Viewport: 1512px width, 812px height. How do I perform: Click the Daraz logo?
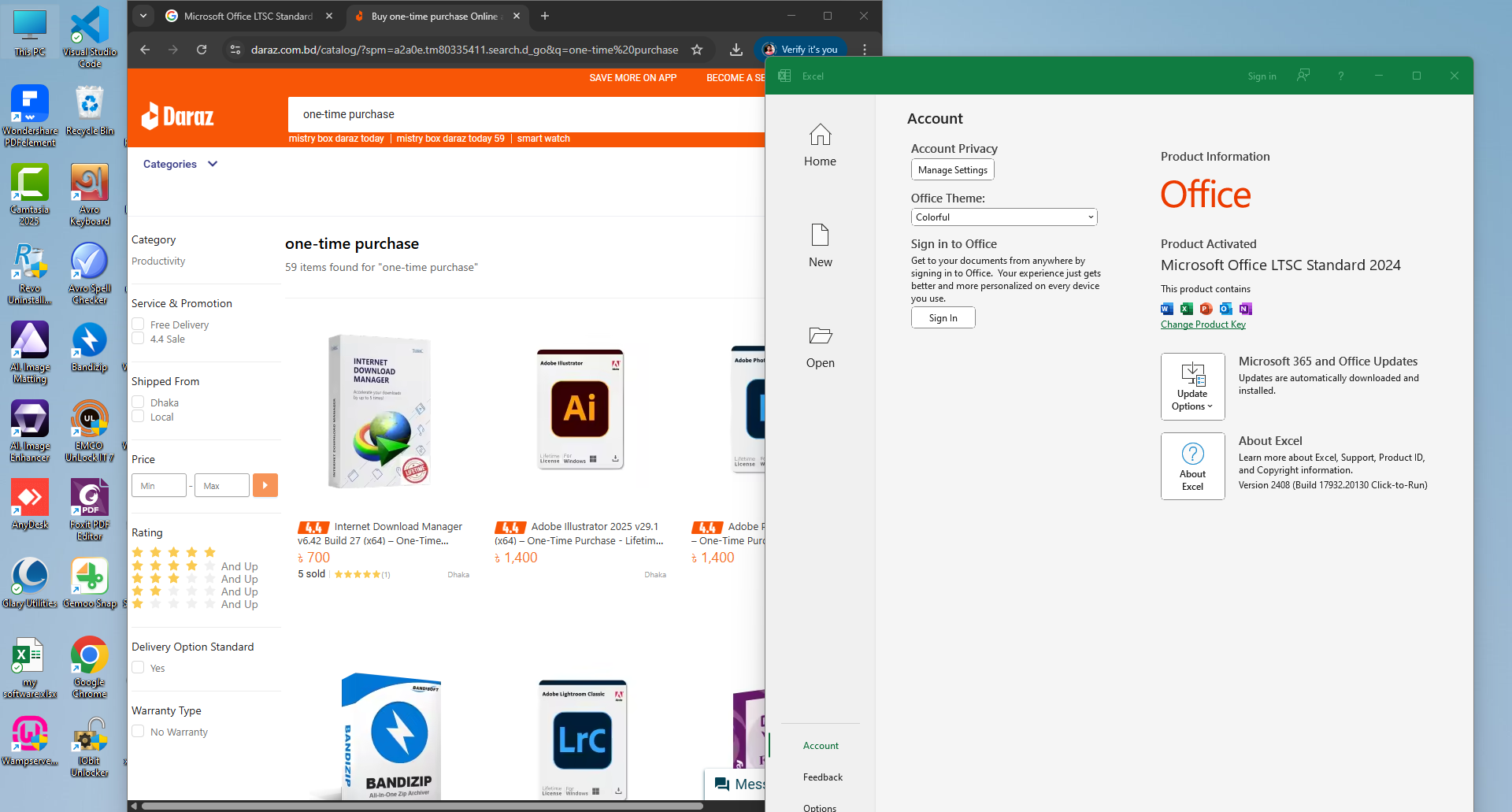178,117
